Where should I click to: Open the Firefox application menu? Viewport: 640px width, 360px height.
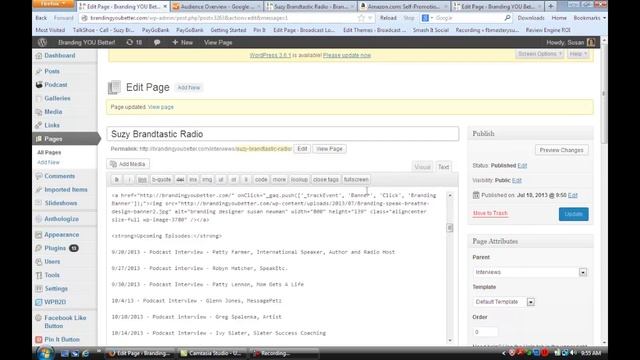coord(53,4)
